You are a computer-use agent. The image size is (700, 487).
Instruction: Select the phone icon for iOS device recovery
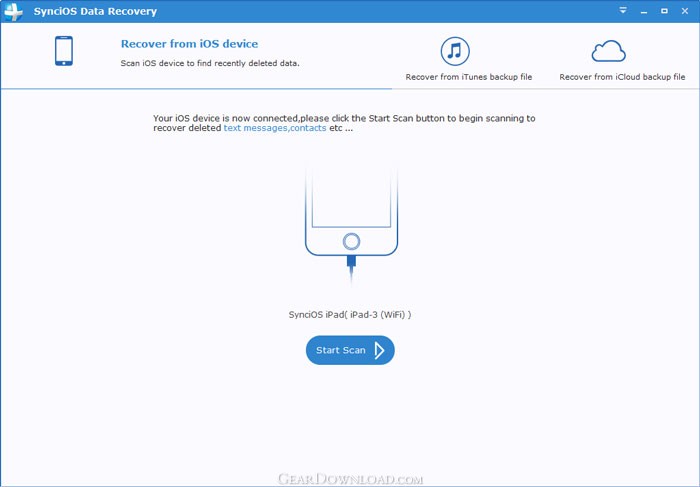(x=64, y=51)
